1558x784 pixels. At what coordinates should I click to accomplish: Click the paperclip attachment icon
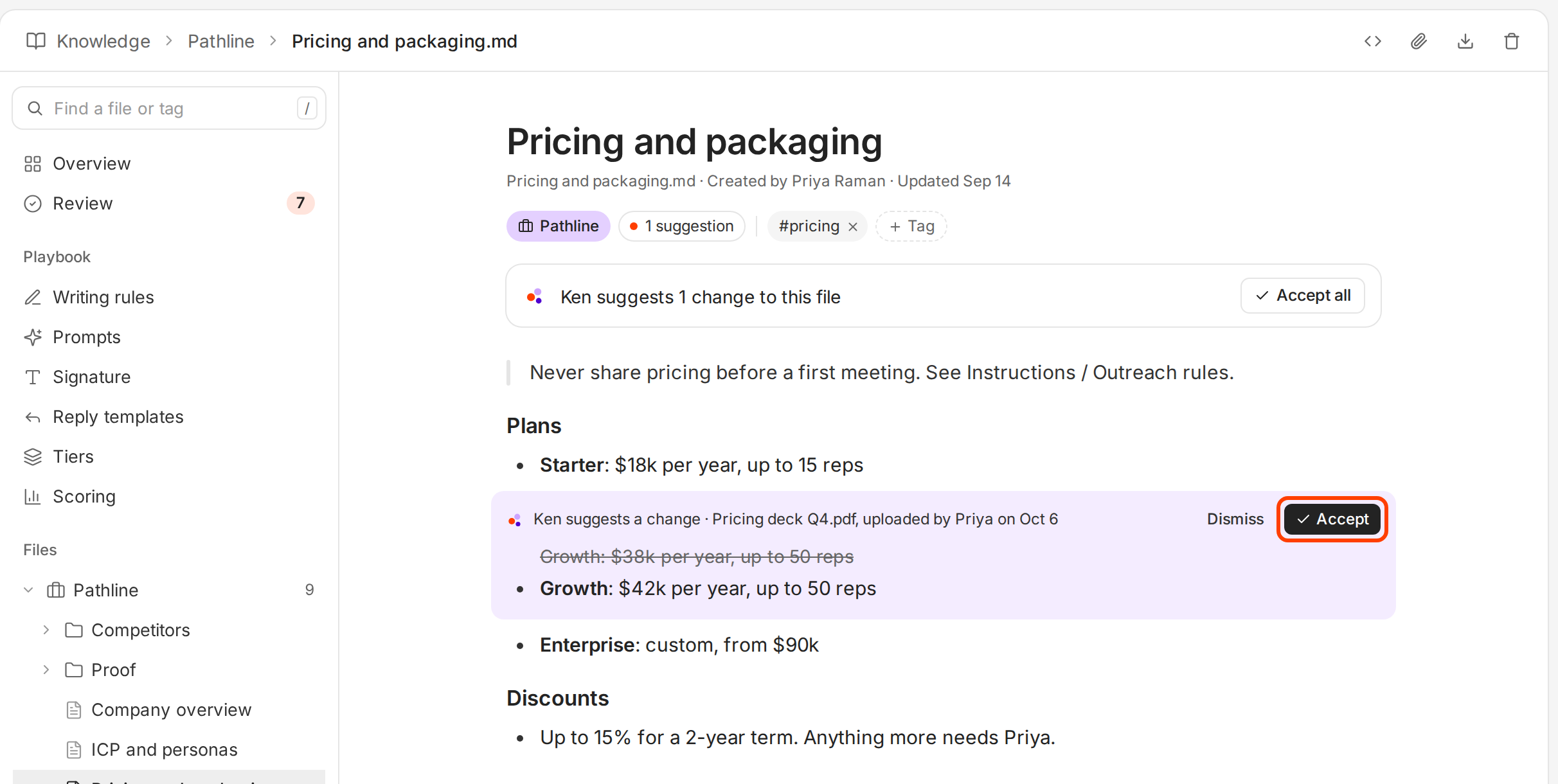point(1419,42)
